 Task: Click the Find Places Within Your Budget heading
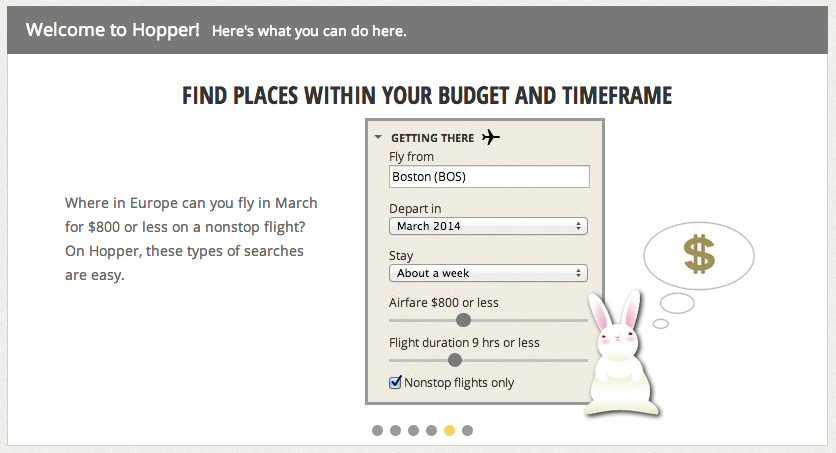pos(427,96)
